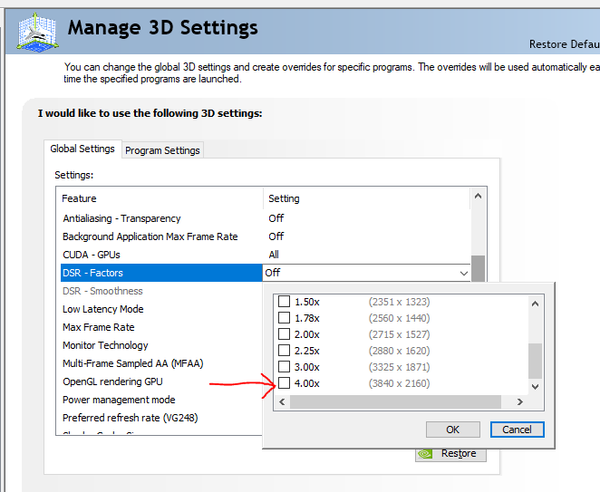Viewport: 600px width, 492px height.
Task: Select the Antialiasing - Transparency row
Action: pos(265,218)
